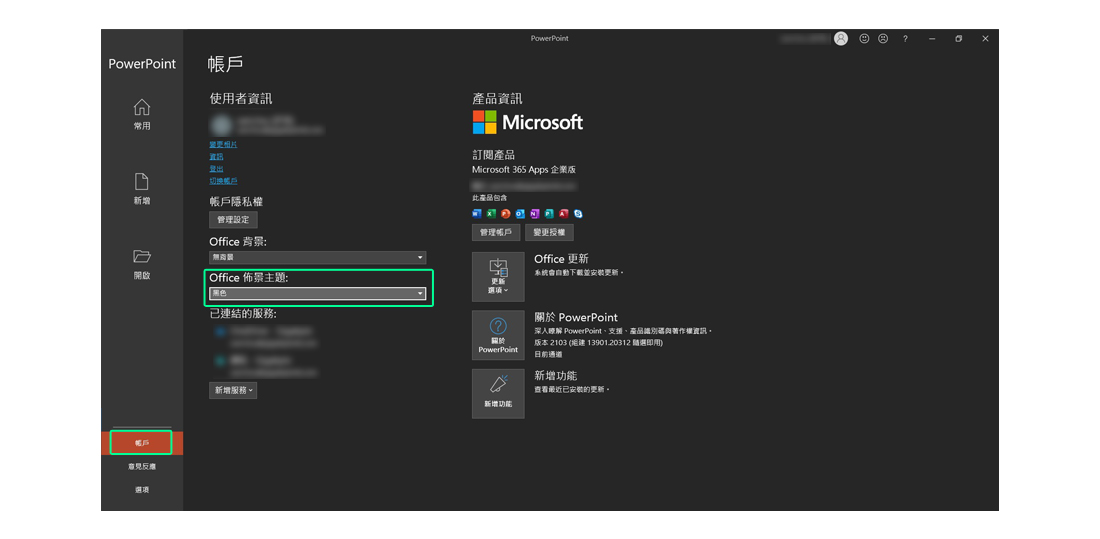Open the 常用 (Home) page in sidebar
The height and width of the screenshot is (539, 1100).
click(142, 115)
